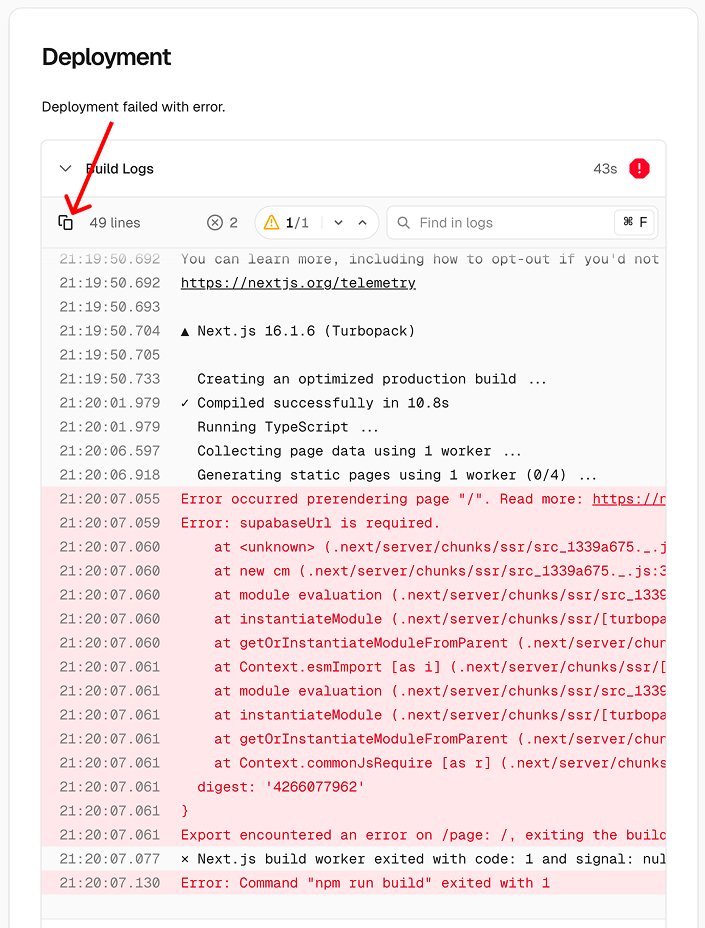Image resolution: width=705 pixels, height=928 pixels.
Task: Select the Next.js 16.1.6 Turbopack log line
Action: (x=298, y=331)
